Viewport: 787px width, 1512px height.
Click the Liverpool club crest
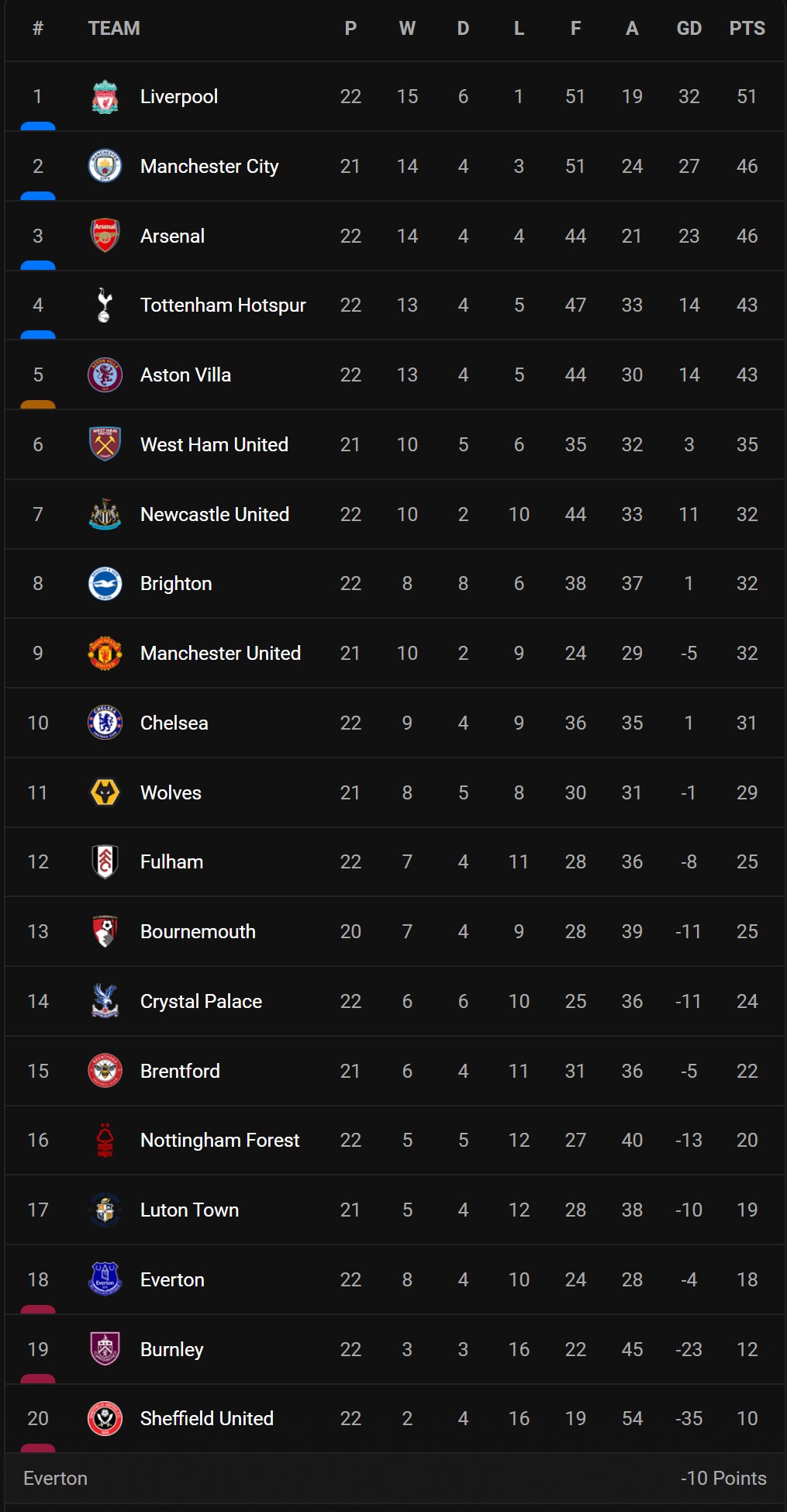click(x=105, y=97)
